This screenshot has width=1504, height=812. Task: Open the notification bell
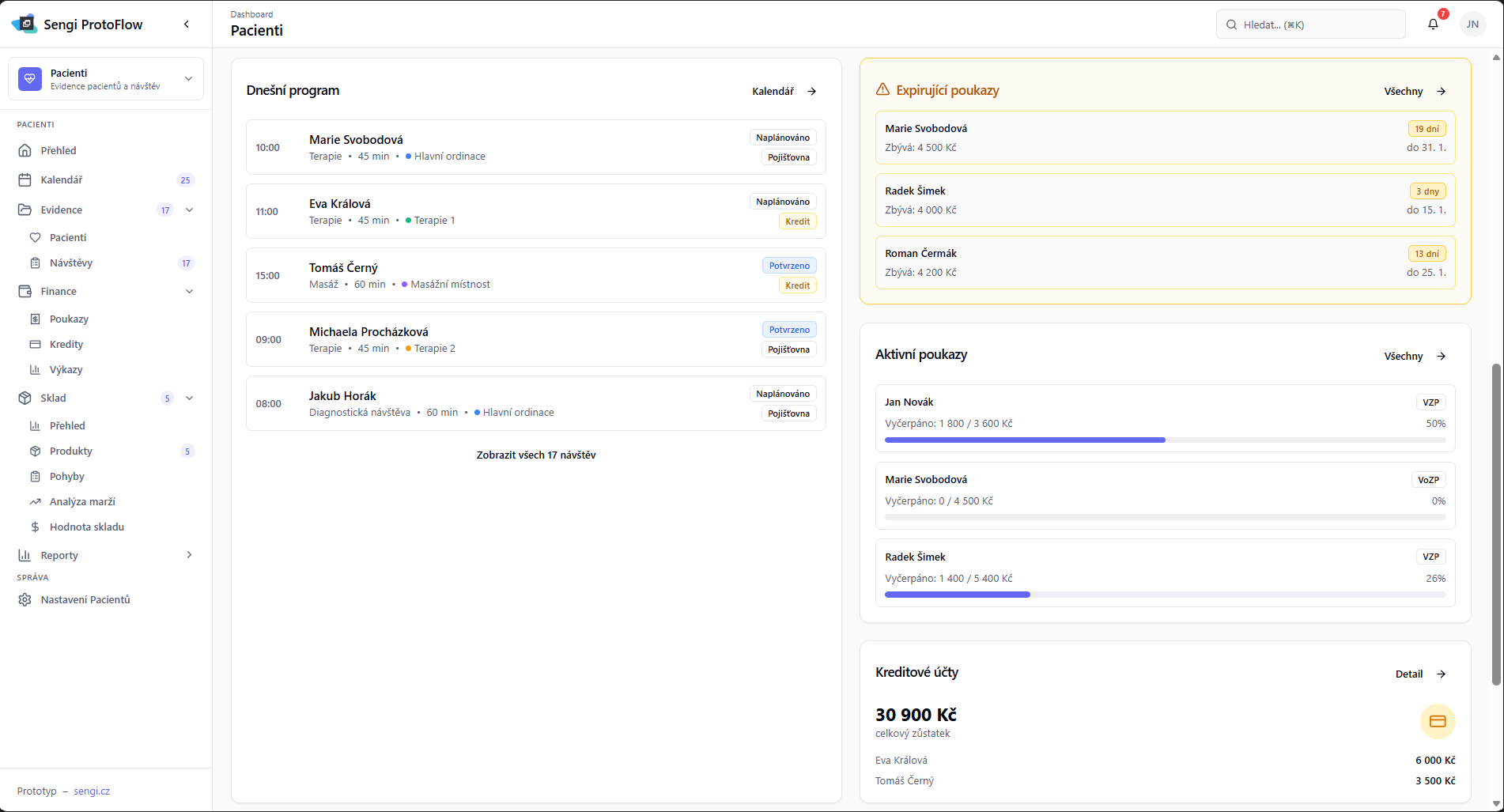point(1433,24)
